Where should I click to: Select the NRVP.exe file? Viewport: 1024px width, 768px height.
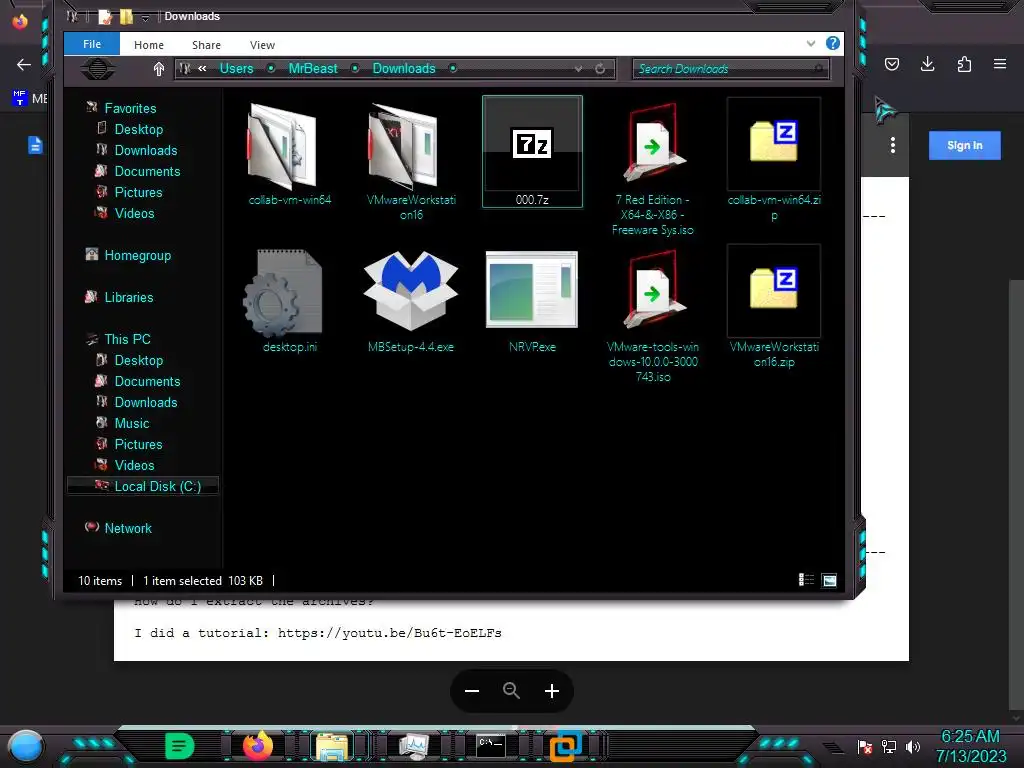[x=532, y=300]
